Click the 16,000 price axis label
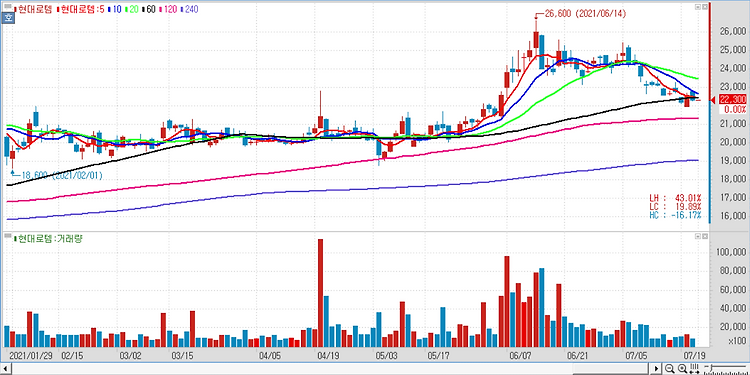 click(732, 216)
